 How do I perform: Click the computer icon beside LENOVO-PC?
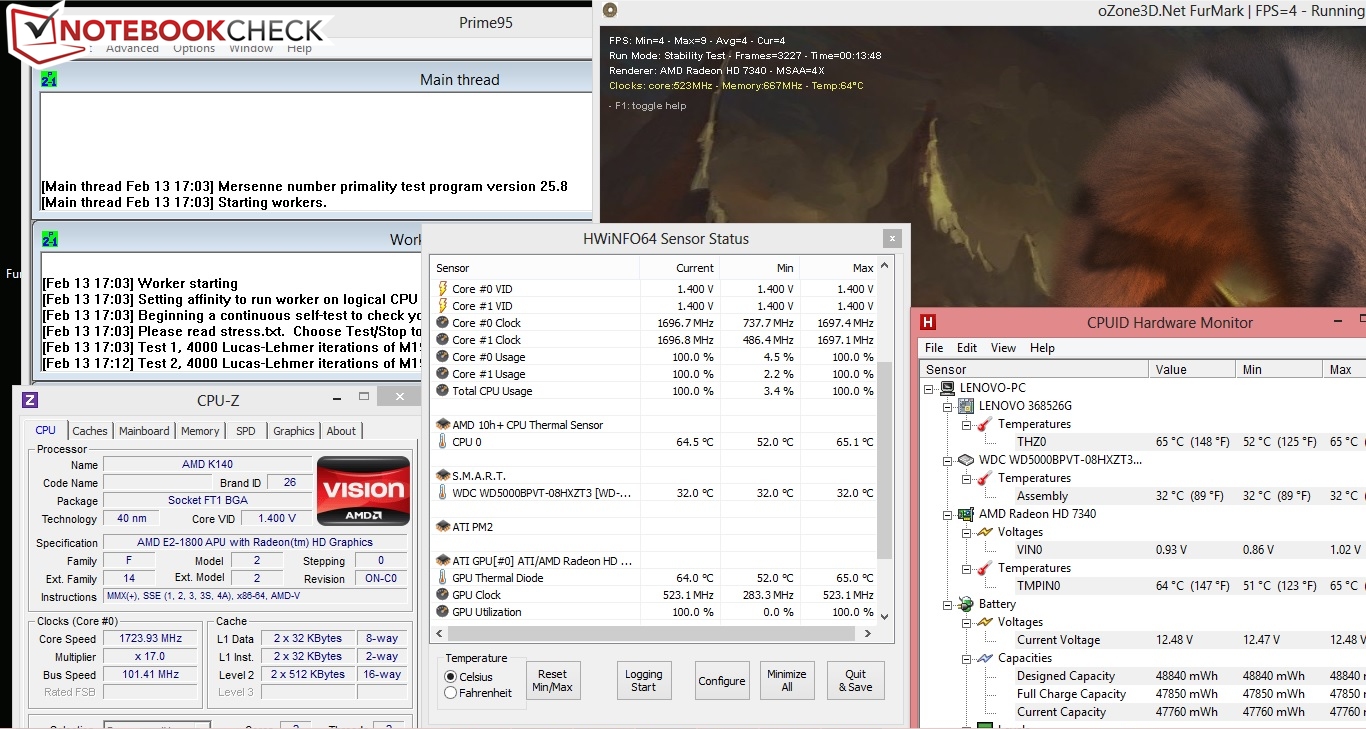pos(948,388)
